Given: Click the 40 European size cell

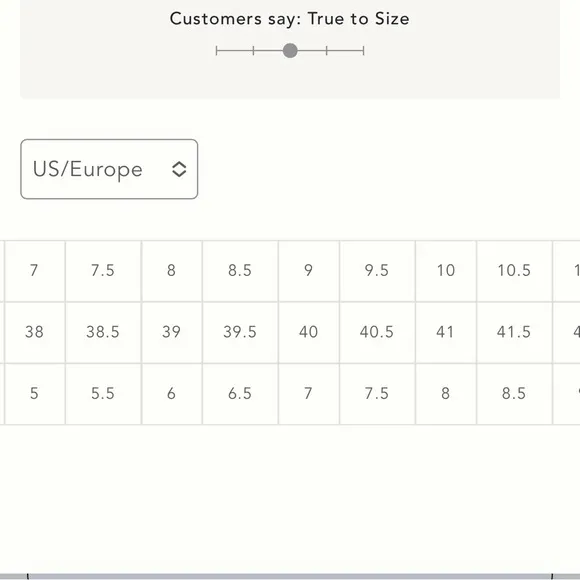Looking at the screenshot, I should coord(308,332).
